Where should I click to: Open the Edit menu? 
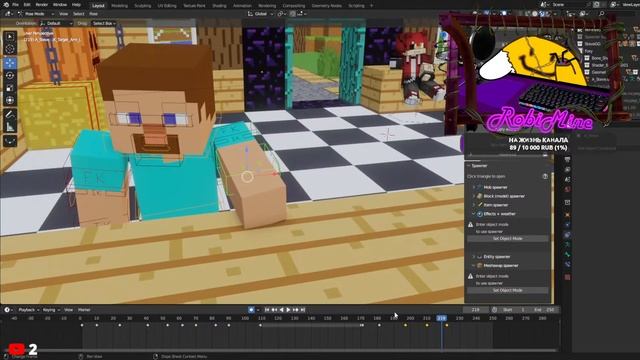tap(27, 5)
